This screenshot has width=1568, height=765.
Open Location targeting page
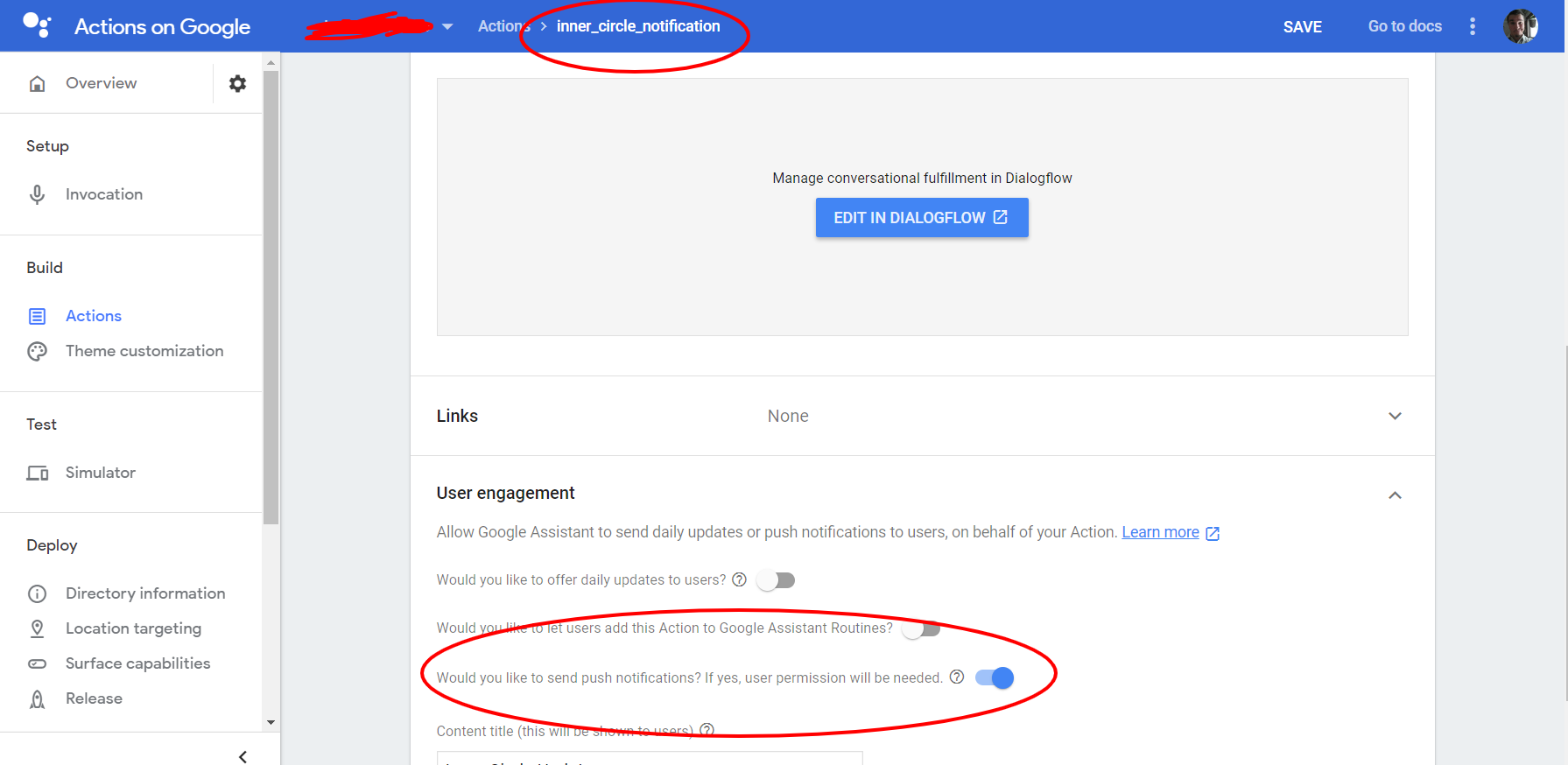coord(133,628)
